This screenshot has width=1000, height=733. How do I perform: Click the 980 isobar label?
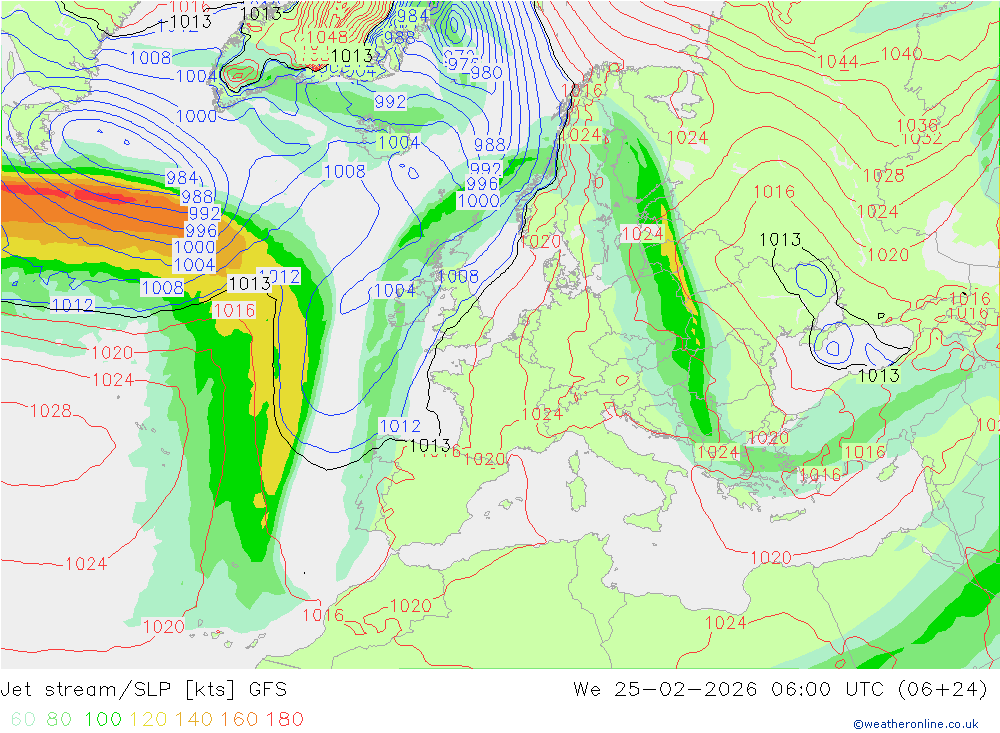[487, 73]
